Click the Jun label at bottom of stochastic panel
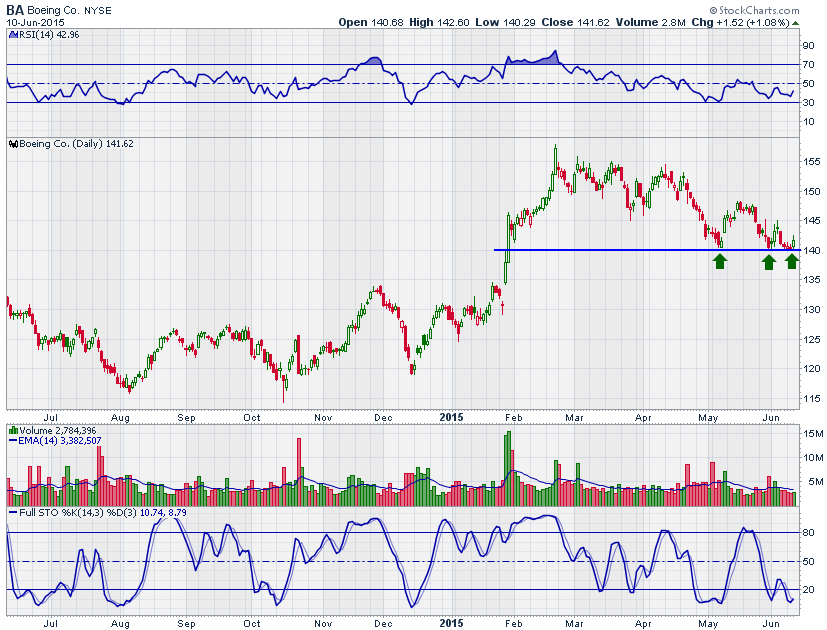This screenshot has height=630, width=827. 771,624
